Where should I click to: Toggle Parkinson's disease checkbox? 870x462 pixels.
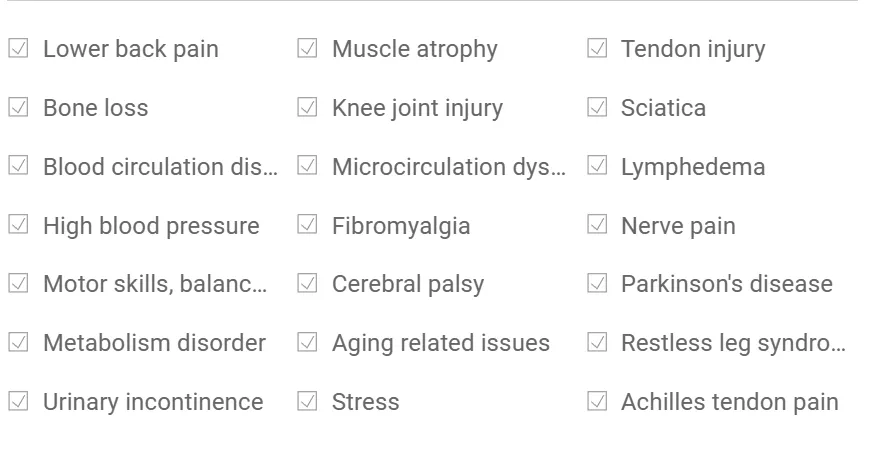(597, 283)
